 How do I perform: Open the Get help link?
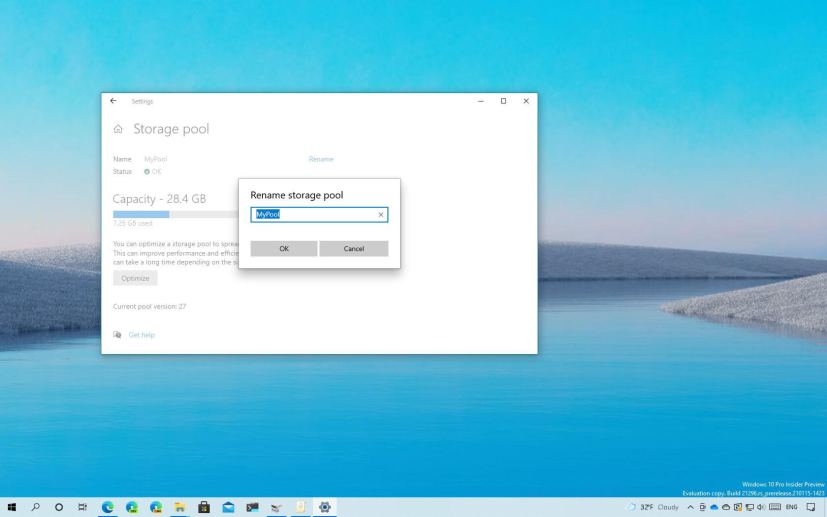141,335
